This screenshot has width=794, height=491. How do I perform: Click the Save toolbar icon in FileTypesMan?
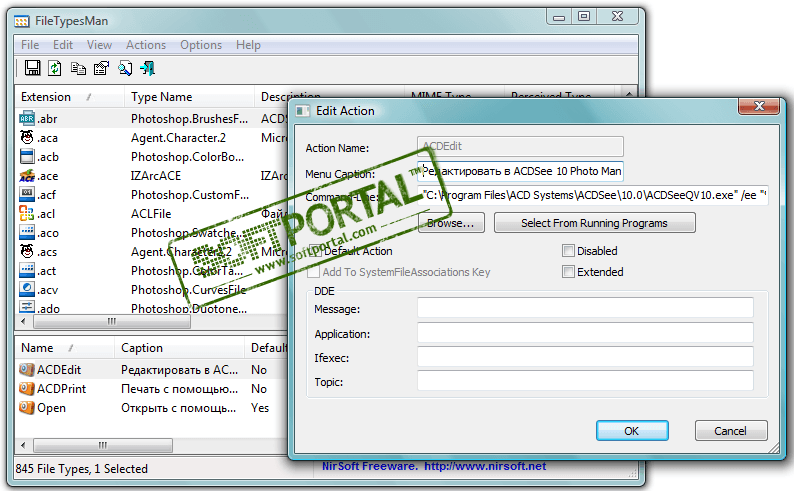tap(32, 68)
